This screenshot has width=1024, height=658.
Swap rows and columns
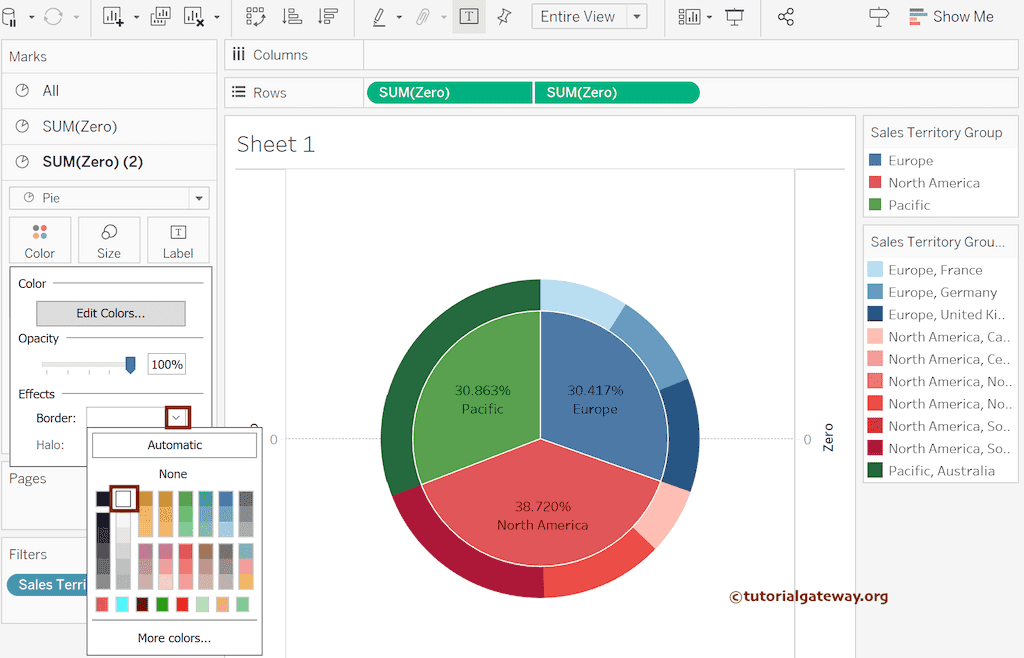tap(256, 17)
